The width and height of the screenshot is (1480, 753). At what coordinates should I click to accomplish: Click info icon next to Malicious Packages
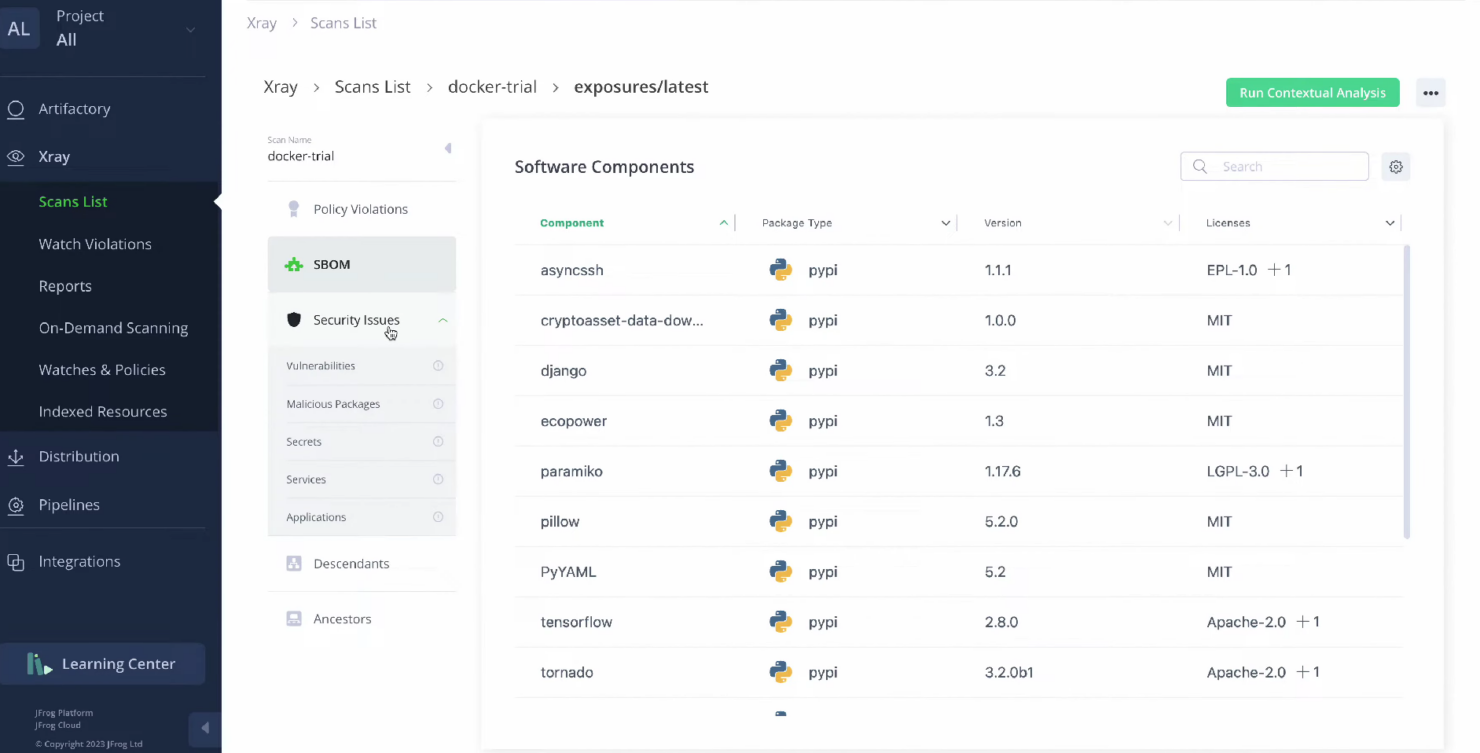(438, 404)
